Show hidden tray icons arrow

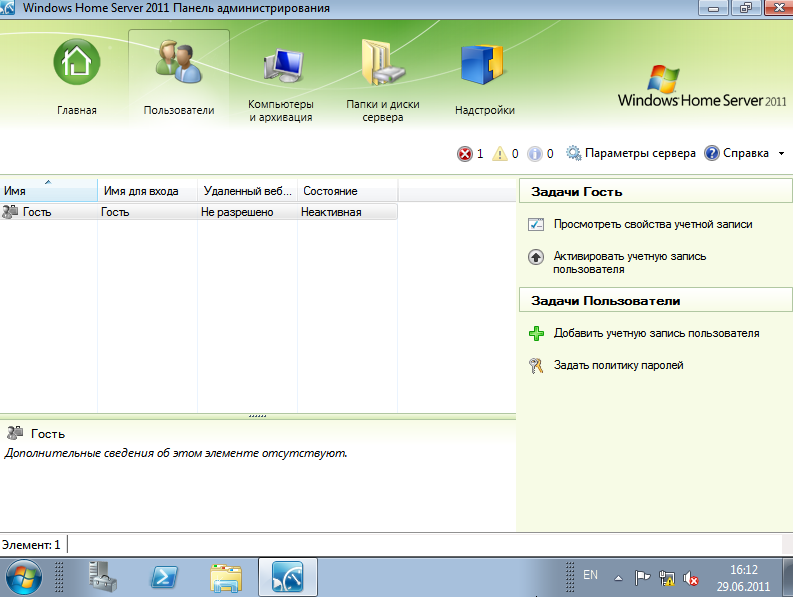click(618, 578)
